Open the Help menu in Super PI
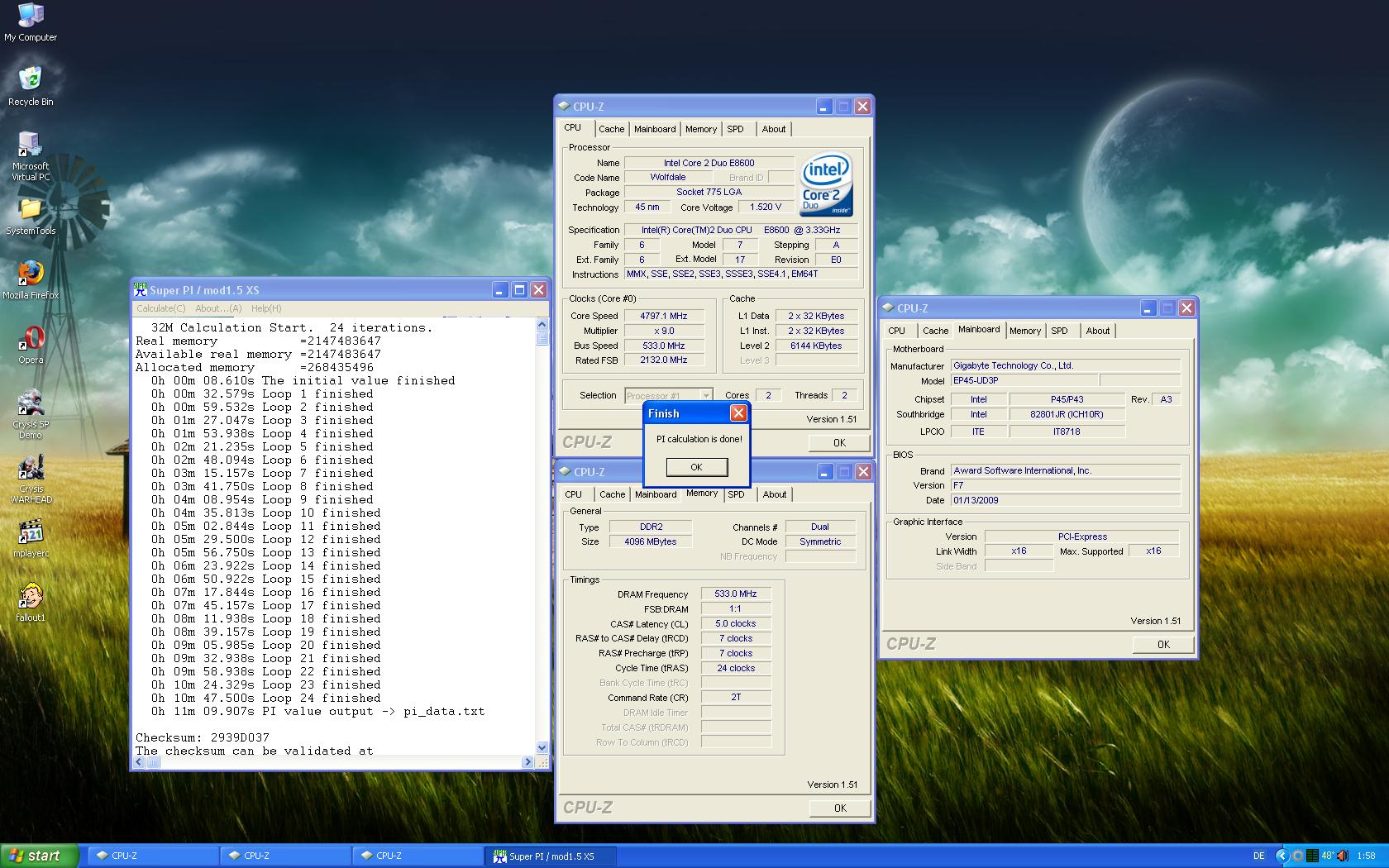The height and width of the screenshot is (868, 1389). [x=266, y=308]
